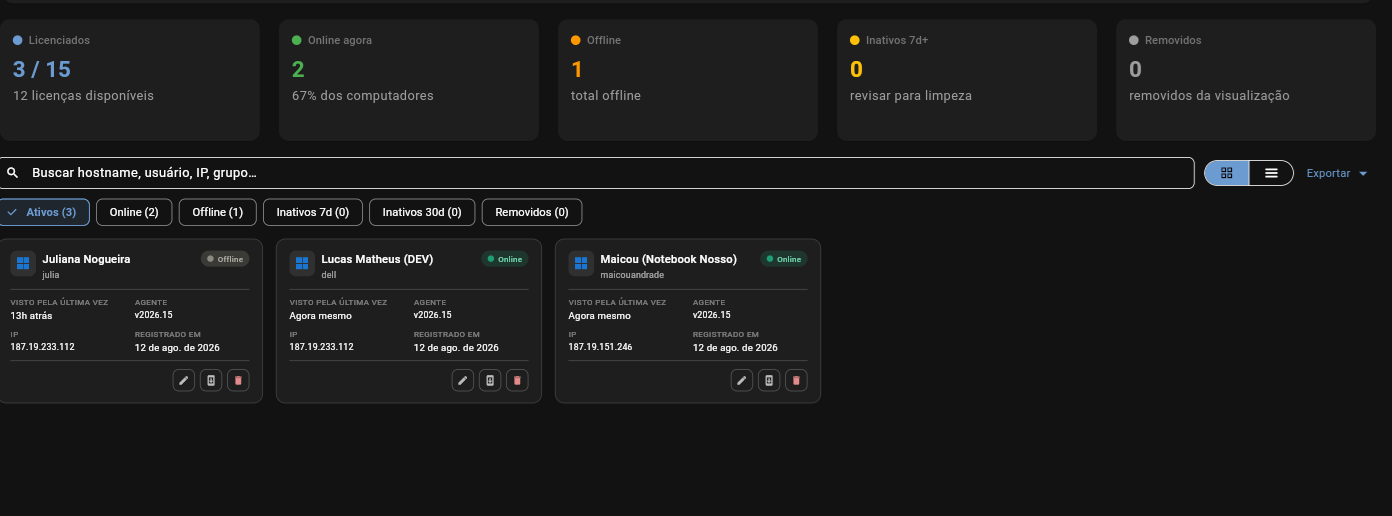Screen dimensions: 1392x516
Task: Filter by Inativos 30d (0)
Action: 422,212
